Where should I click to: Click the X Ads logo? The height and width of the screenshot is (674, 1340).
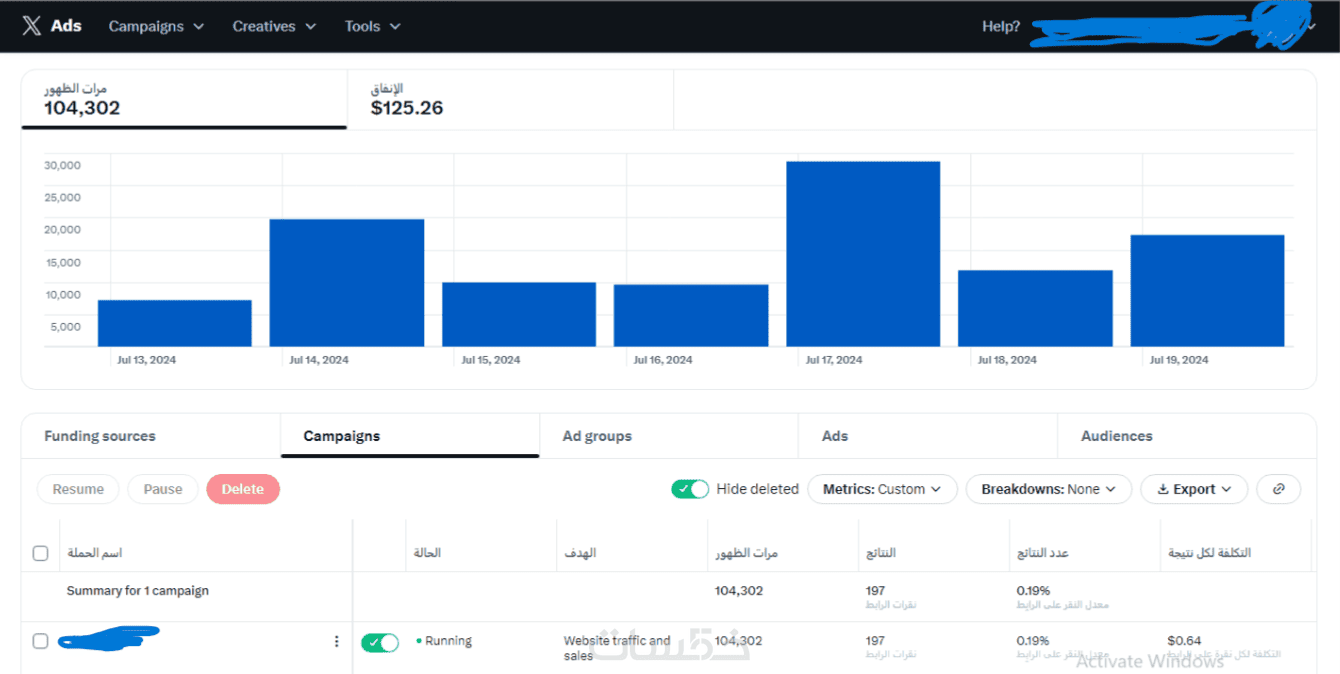pyautogui.click(x=52, y=26)
